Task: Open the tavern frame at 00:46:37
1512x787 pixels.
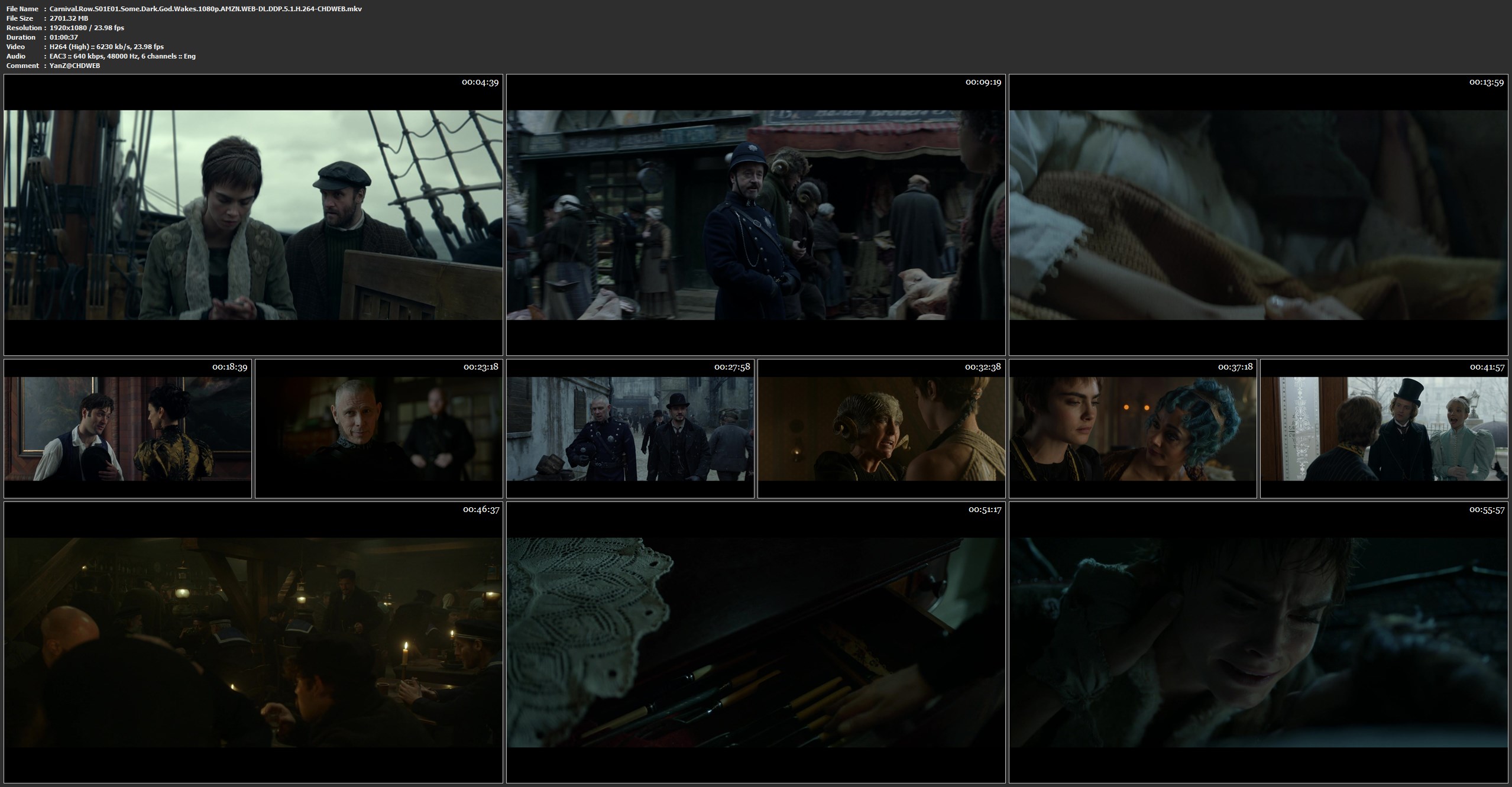Action: coord(253,642)
